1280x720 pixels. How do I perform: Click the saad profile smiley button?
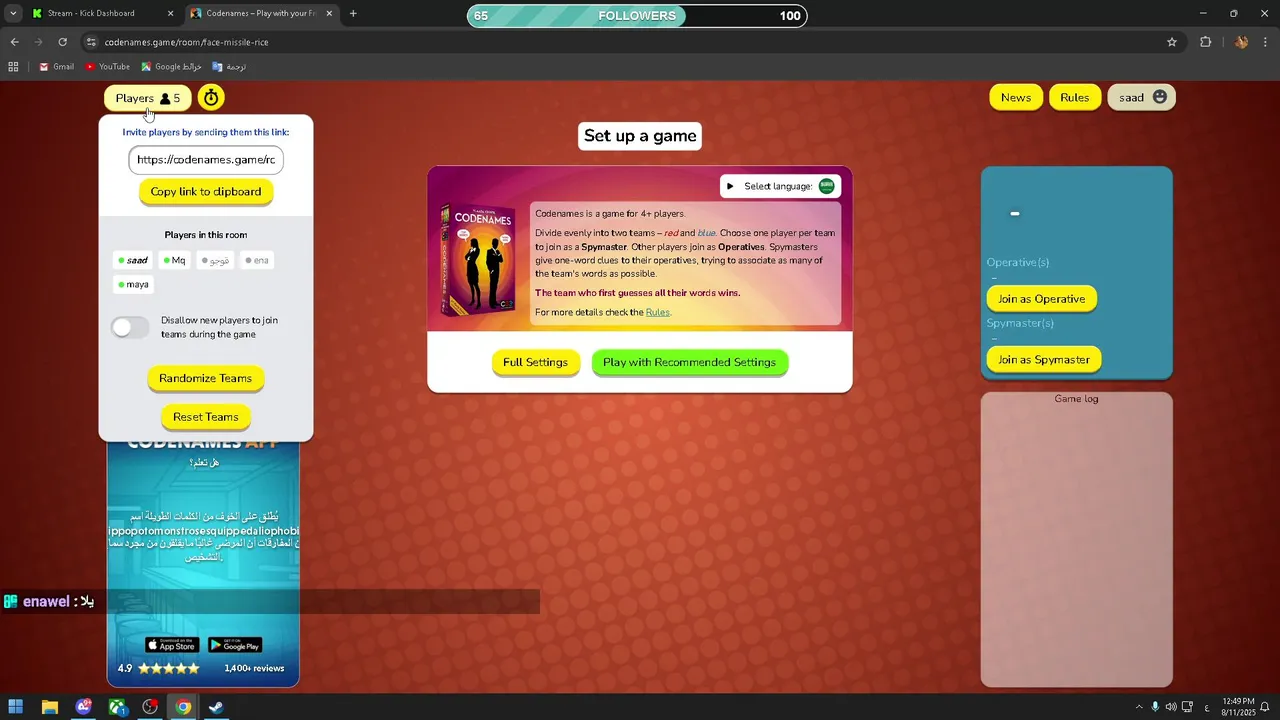(1141, 97)
